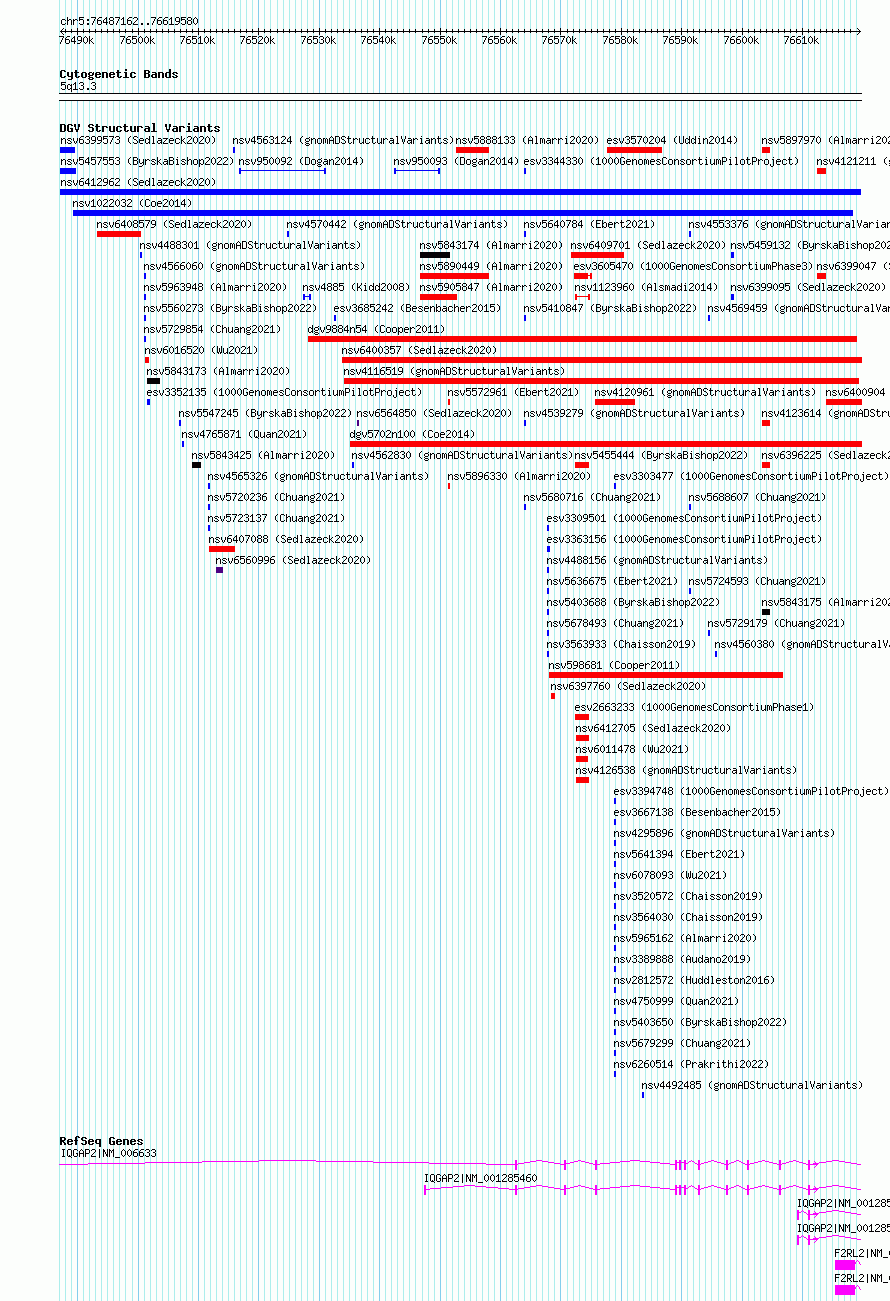
Task: Open esv3394748 1000Genomes pilot label
Action: [x=751, y=792]
